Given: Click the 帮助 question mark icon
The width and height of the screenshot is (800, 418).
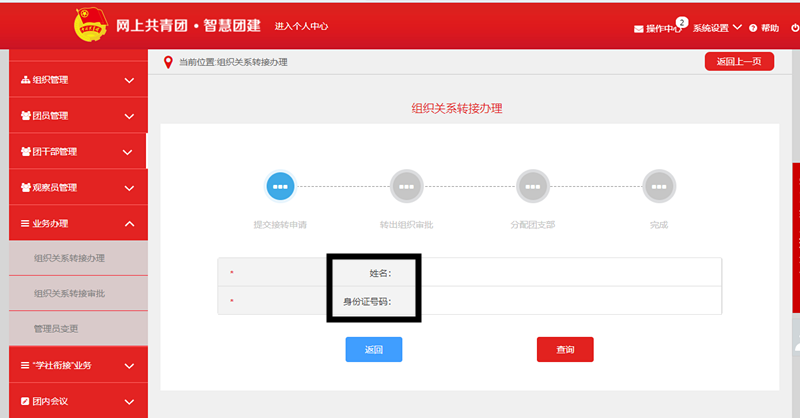Looking at the screenshot, I should tap(753, 28).
